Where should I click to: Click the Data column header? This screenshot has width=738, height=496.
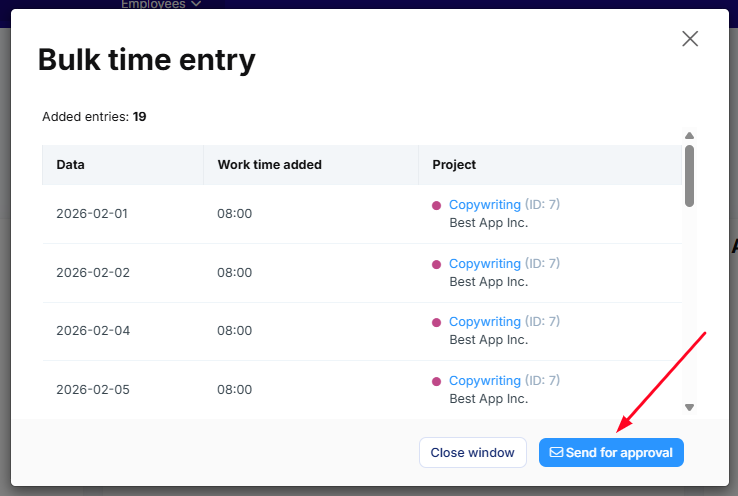70,165
